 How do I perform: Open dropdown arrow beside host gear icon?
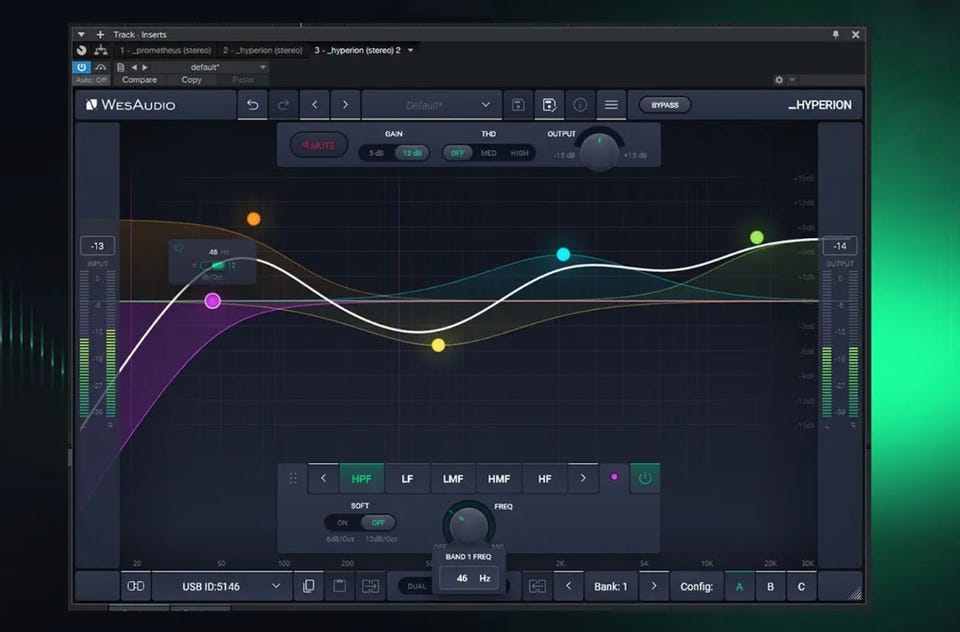792,80
